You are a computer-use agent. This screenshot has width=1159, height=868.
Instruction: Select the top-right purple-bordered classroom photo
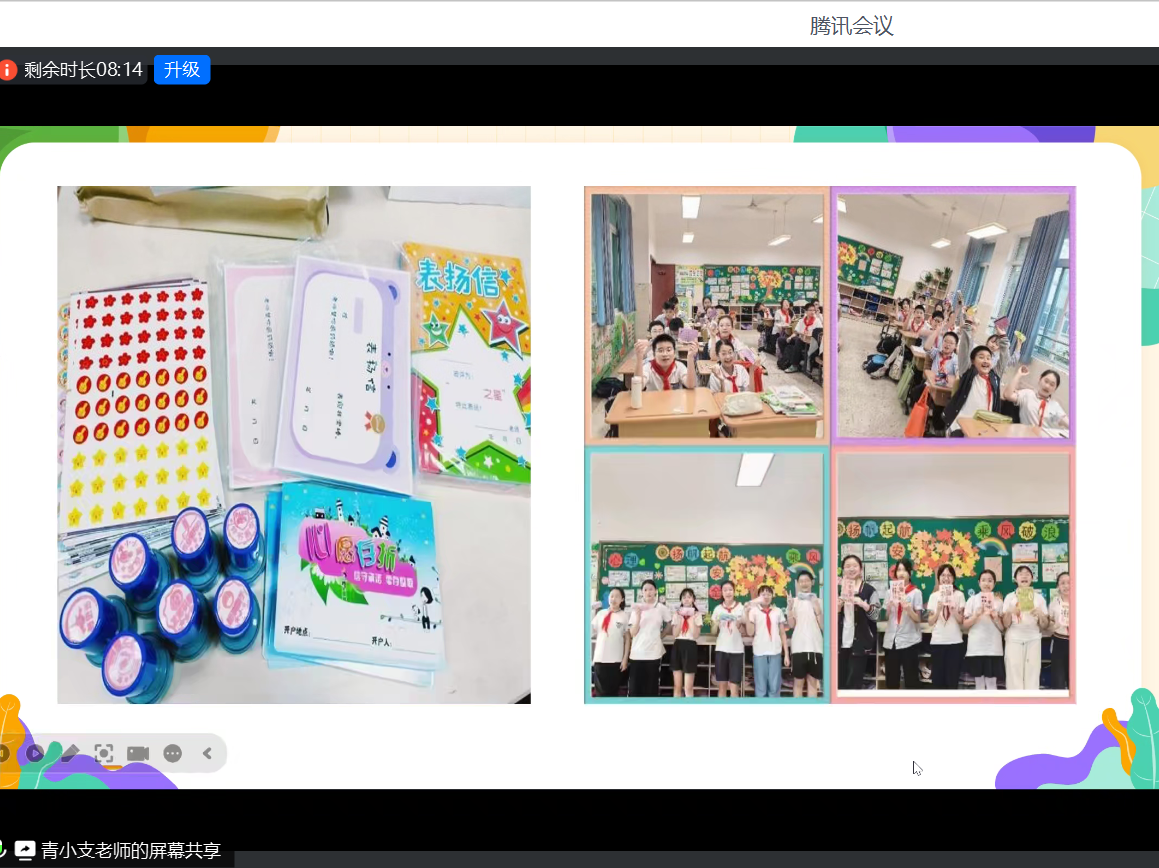[x=953, y=315]
